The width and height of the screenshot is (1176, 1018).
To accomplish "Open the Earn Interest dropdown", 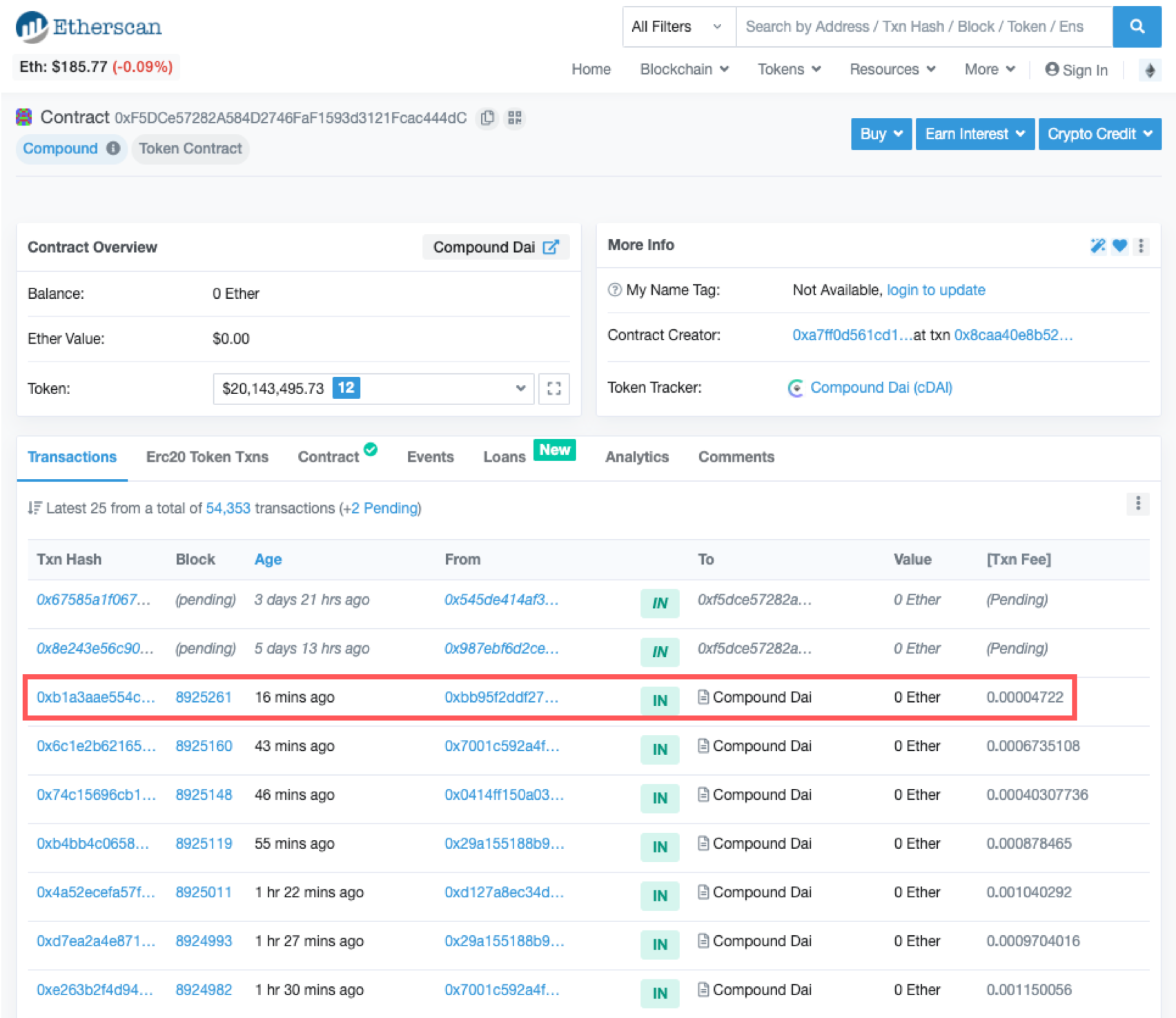I will coord(974,134).
